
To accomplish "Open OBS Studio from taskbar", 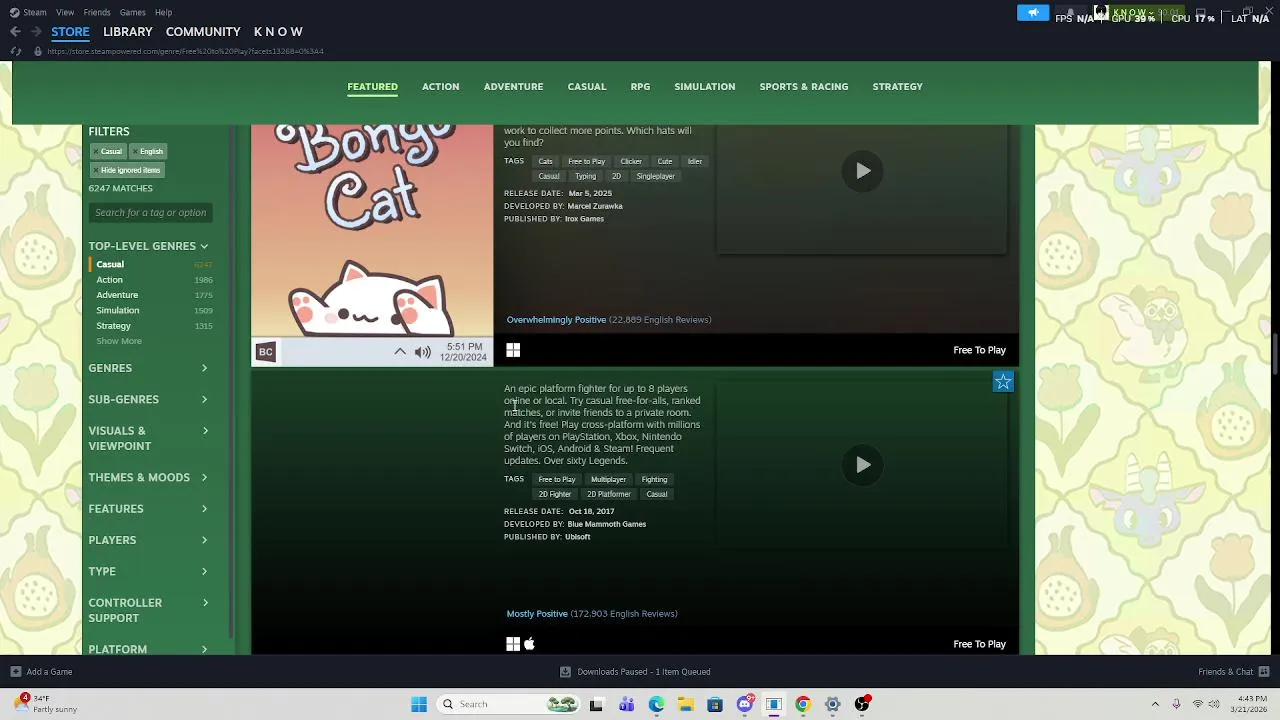I will tap(862, 704).
